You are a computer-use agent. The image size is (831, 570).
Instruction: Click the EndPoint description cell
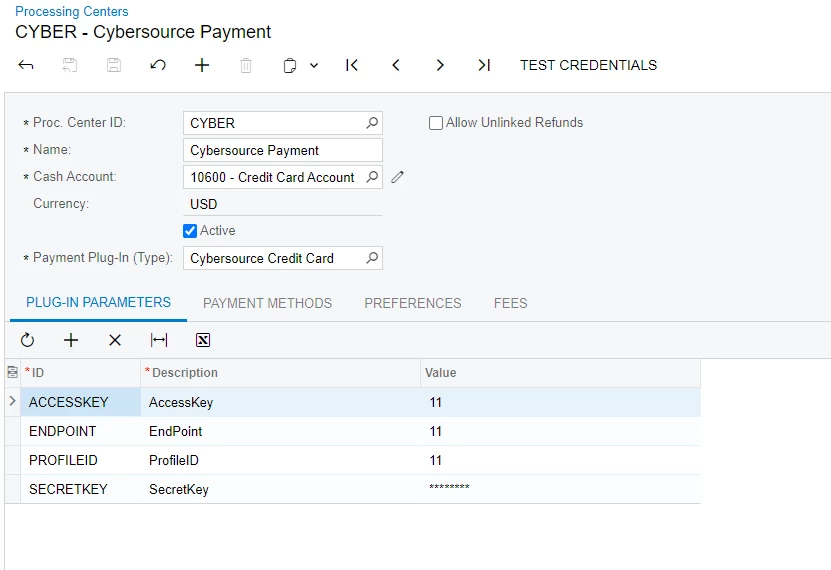[x=280, y=431]
